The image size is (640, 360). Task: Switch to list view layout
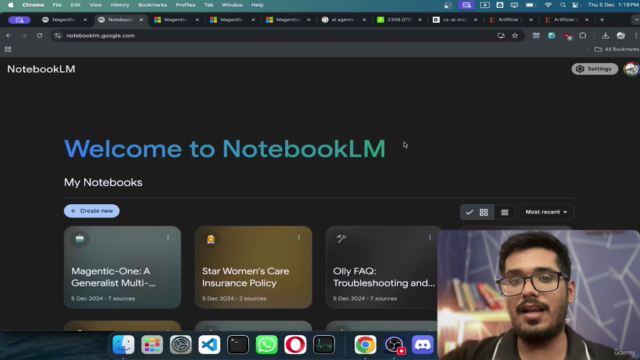[x=504, y=212]
